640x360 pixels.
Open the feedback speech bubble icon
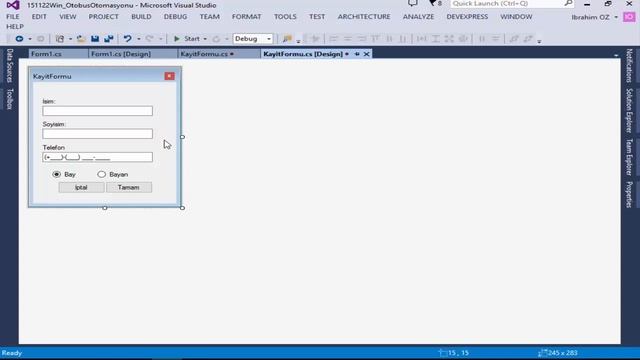click(x=413, y=4)
